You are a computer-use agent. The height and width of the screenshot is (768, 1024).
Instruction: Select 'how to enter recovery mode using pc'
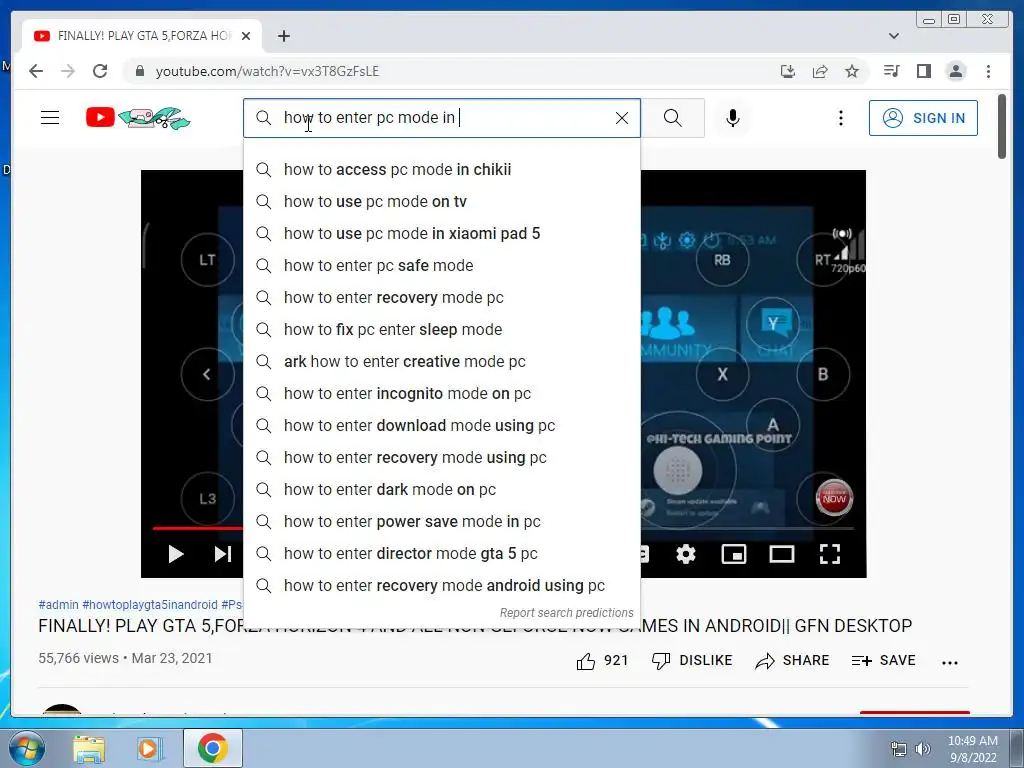[442, 458]
